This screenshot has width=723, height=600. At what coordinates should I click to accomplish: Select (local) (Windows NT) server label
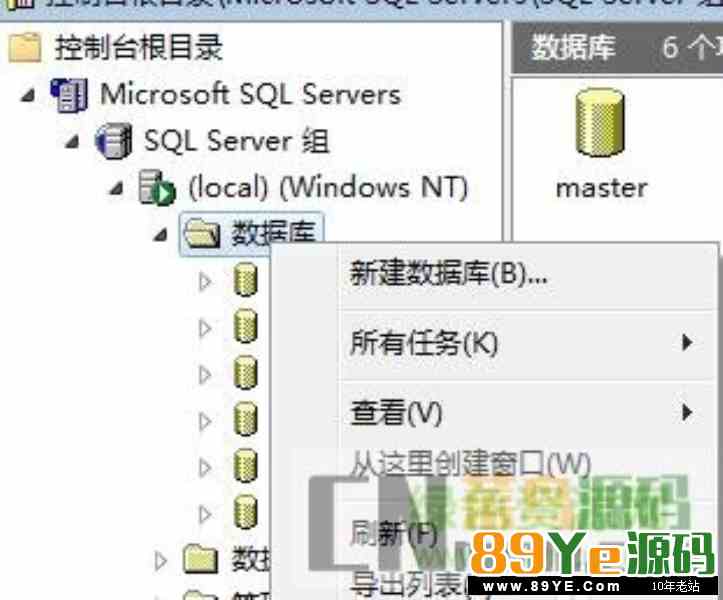pos(328,187)
